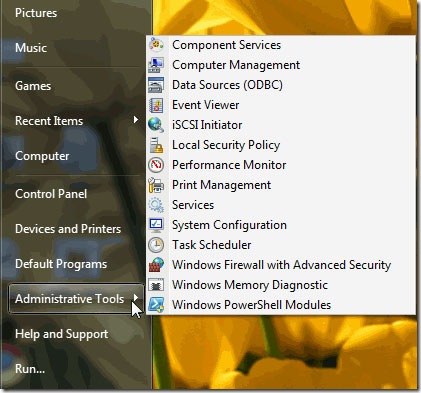Select Event Viewer label
Image resolution: width=421 pixels, height=393 pixels.
pyautogui.click(x=206, y=105)
